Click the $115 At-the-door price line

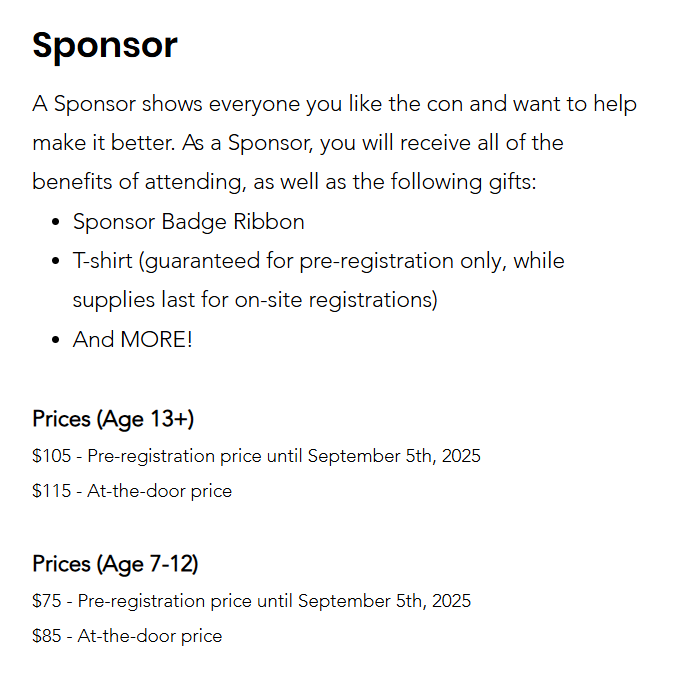132,491
